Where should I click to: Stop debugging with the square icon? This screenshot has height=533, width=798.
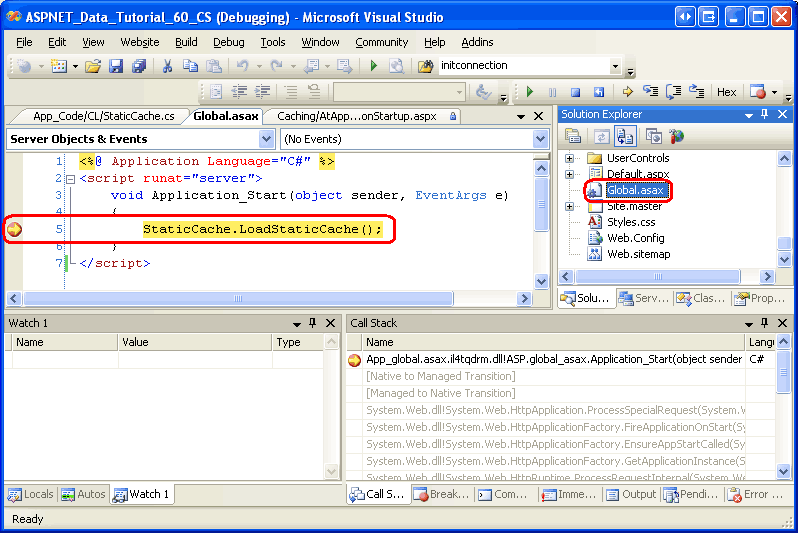click(574, 92)
